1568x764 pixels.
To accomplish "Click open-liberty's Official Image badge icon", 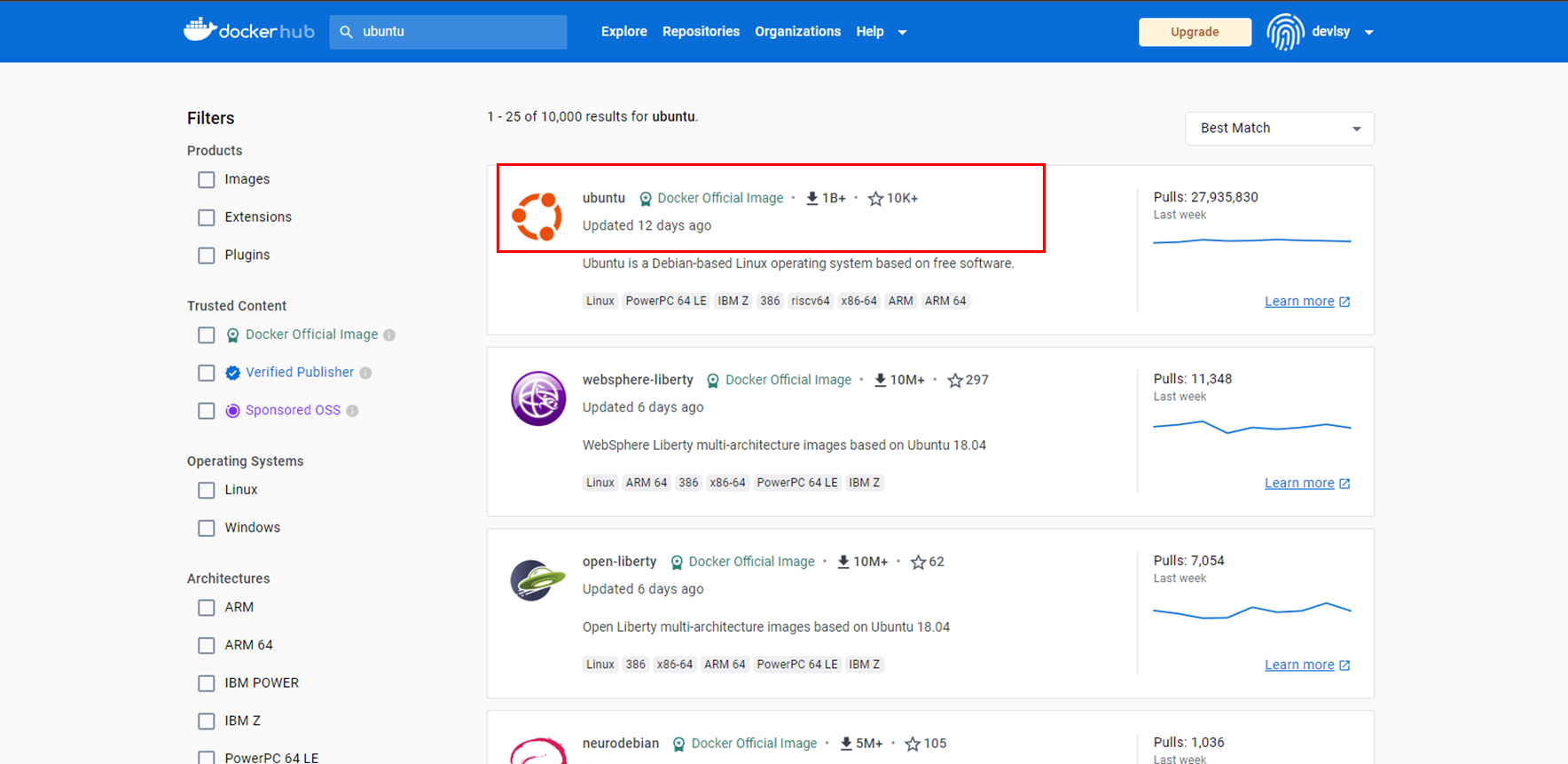I will [677, 563].
